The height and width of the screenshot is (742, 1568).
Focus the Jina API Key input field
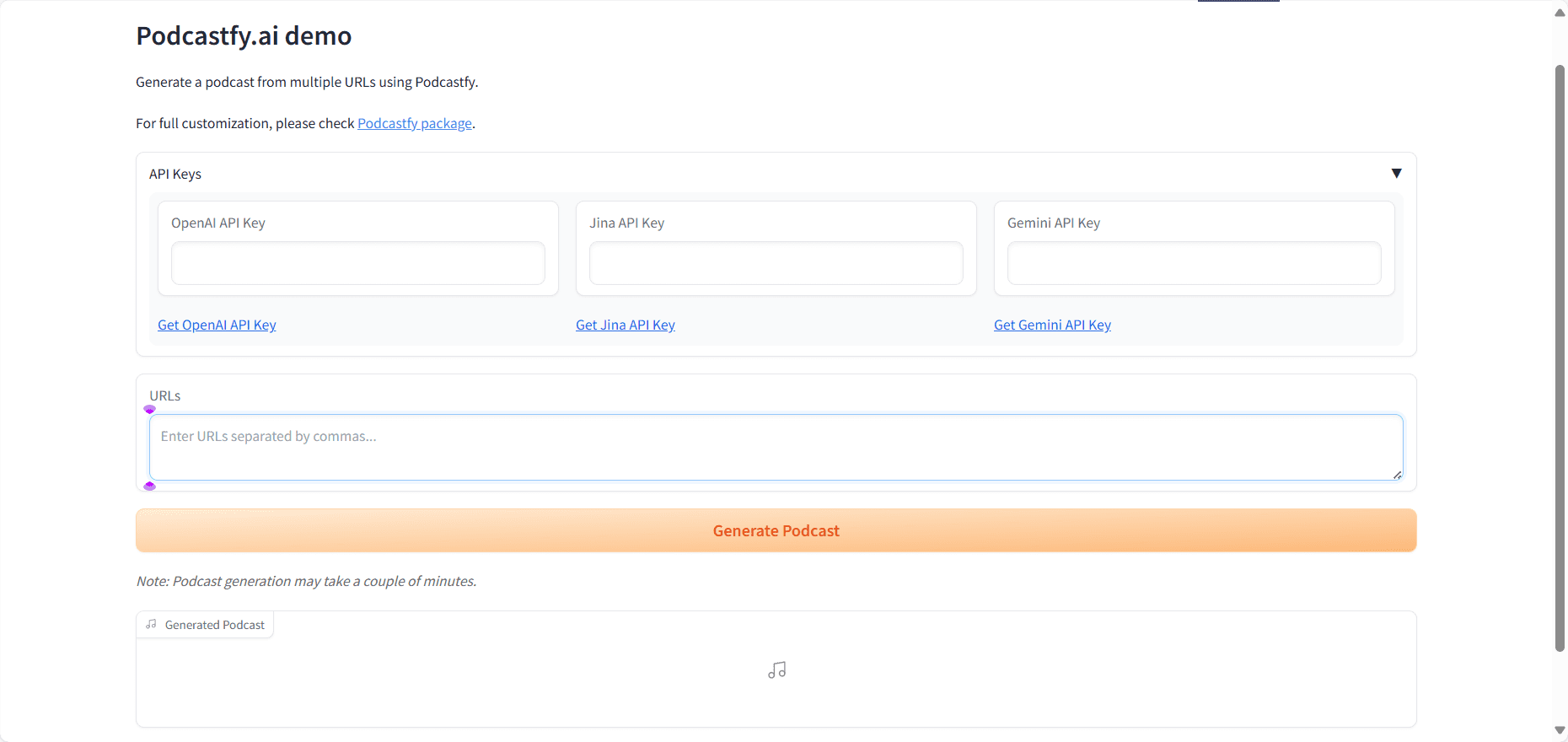click(776, 263)
